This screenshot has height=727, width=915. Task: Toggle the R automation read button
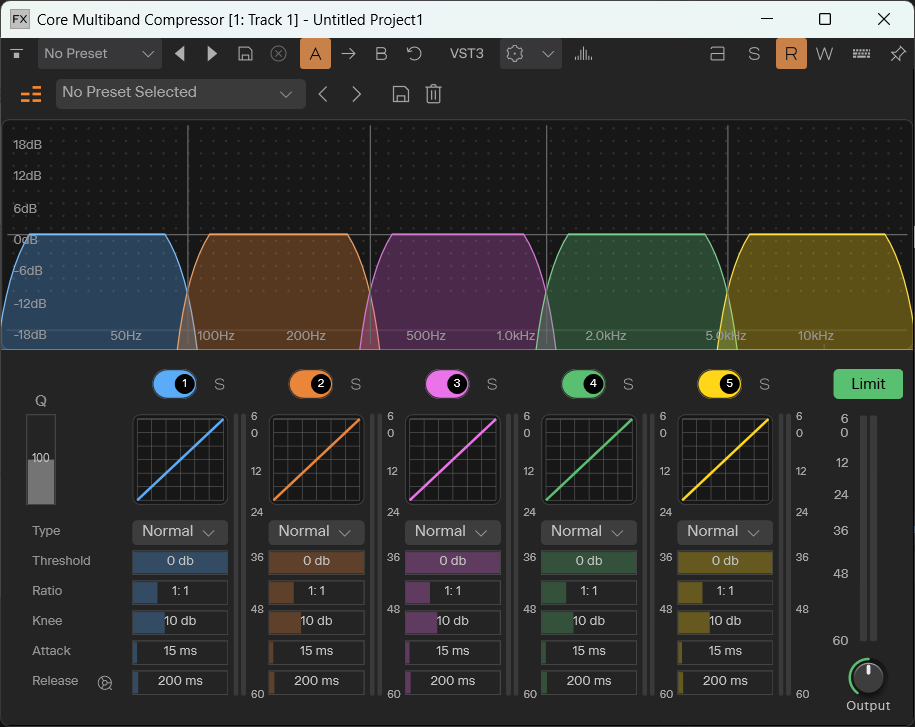click(791, 54)
